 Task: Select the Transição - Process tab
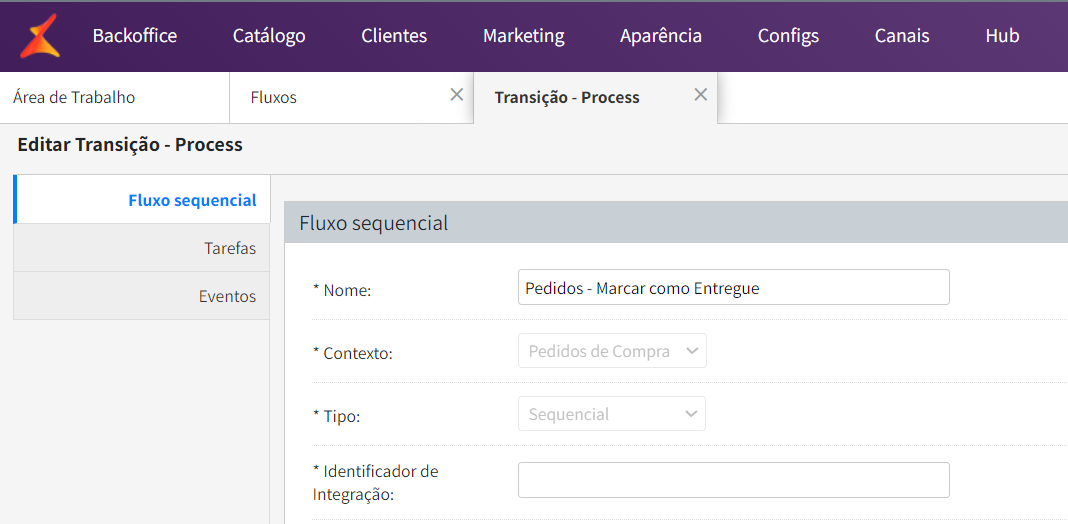click(x=567, y=98)
